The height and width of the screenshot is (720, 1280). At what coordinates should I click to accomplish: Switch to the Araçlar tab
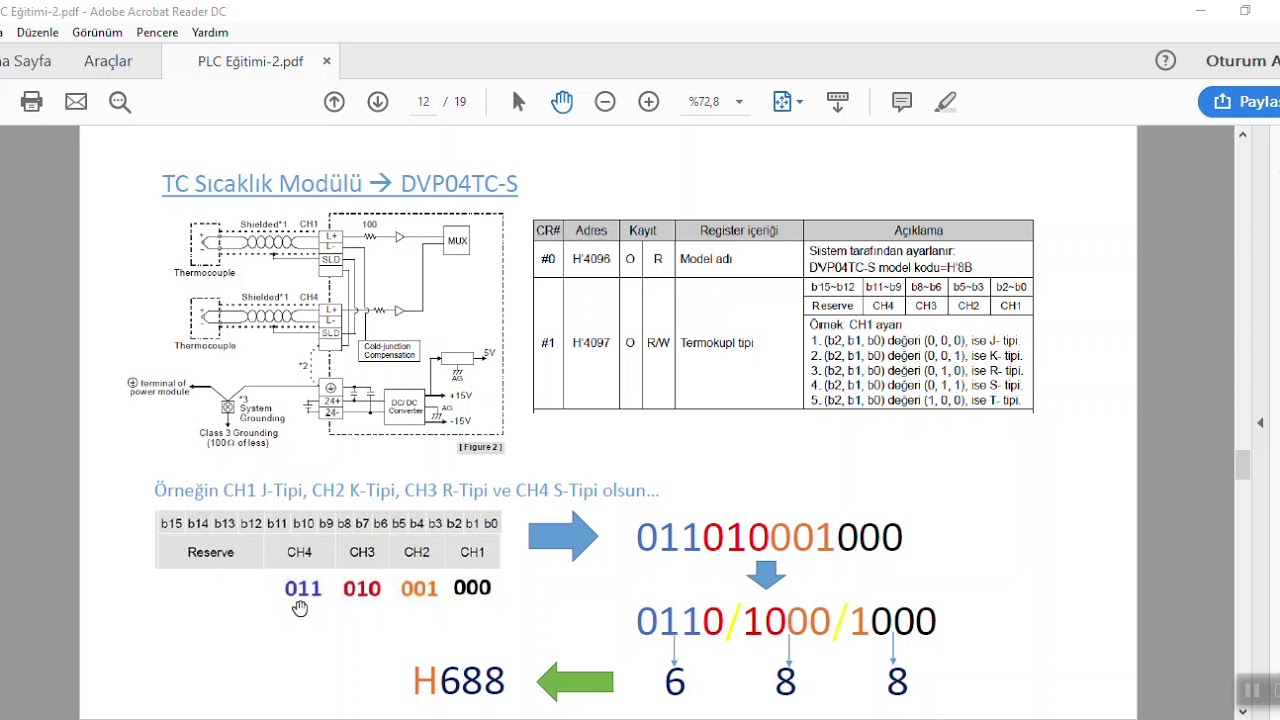[x=108, y=61]
